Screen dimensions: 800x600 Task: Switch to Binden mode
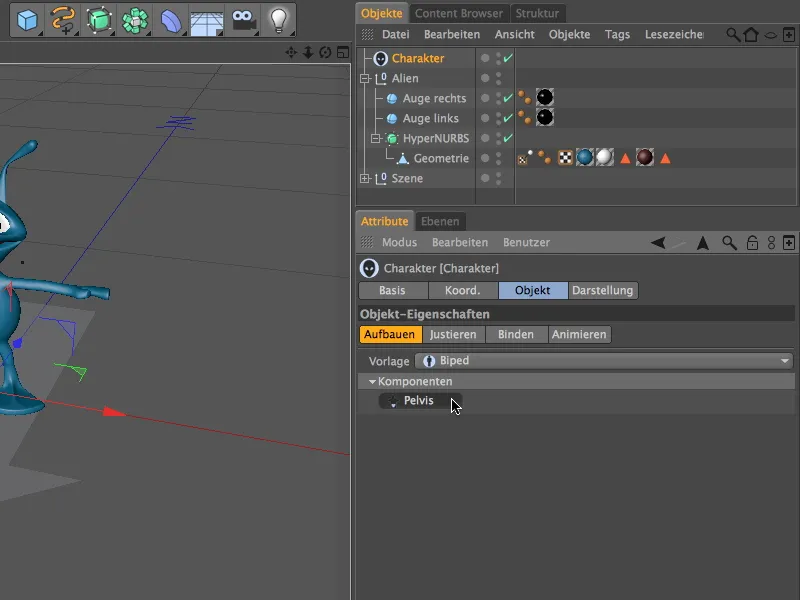[516, 334]
